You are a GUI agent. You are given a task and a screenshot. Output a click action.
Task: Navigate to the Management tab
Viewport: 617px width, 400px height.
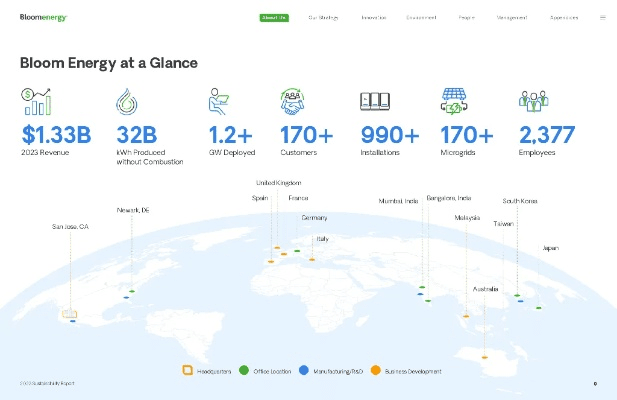point(511,17)
